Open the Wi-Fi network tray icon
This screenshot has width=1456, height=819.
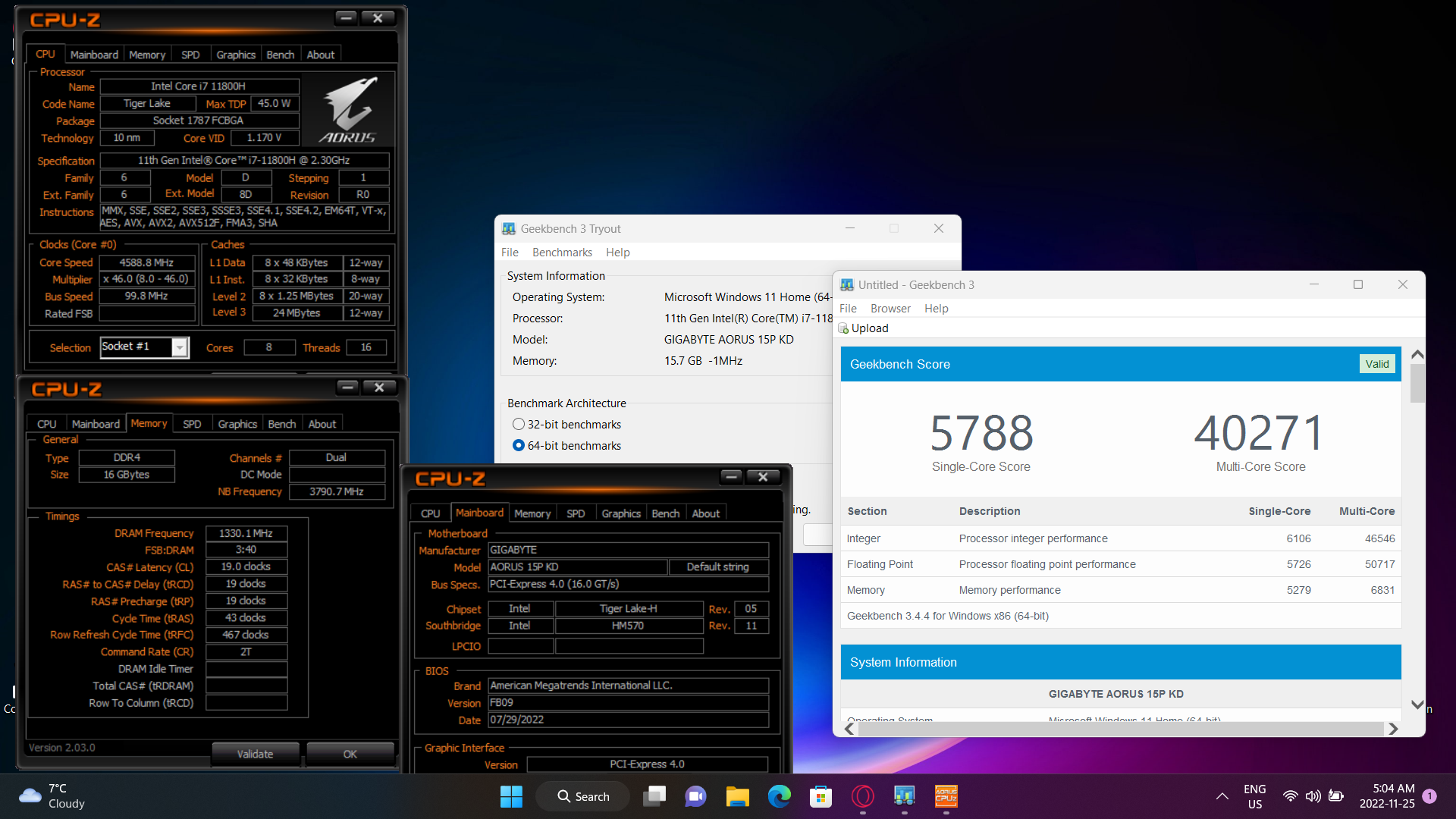(1290, 796)
